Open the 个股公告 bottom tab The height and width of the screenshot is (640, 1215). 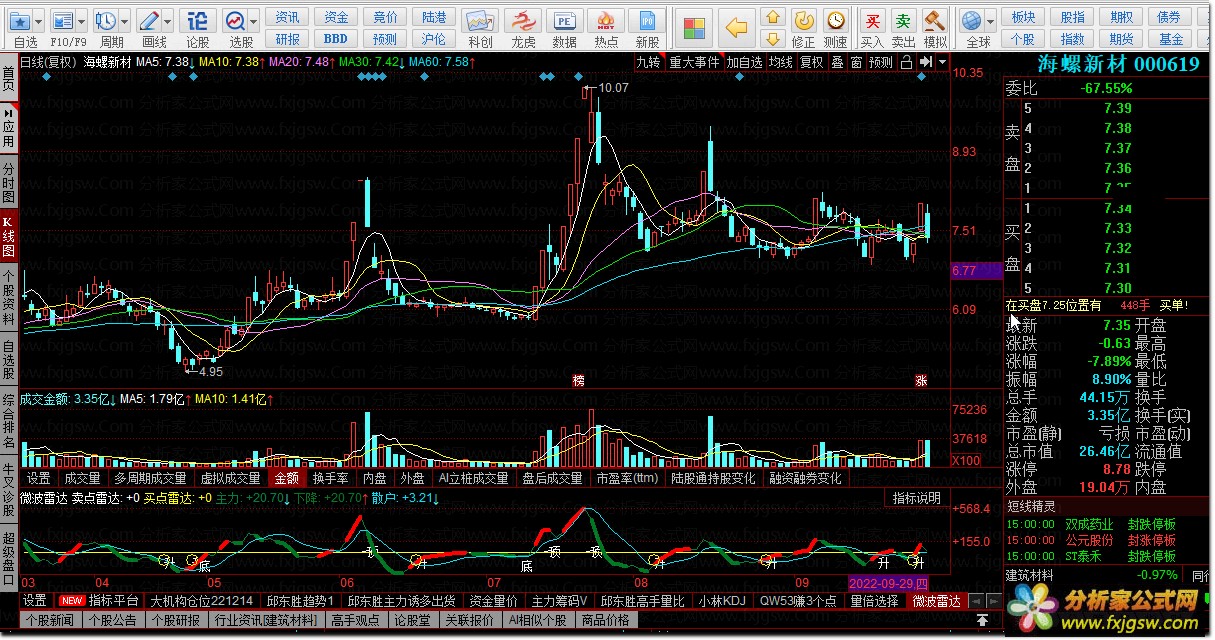click(x=112, y=620)
